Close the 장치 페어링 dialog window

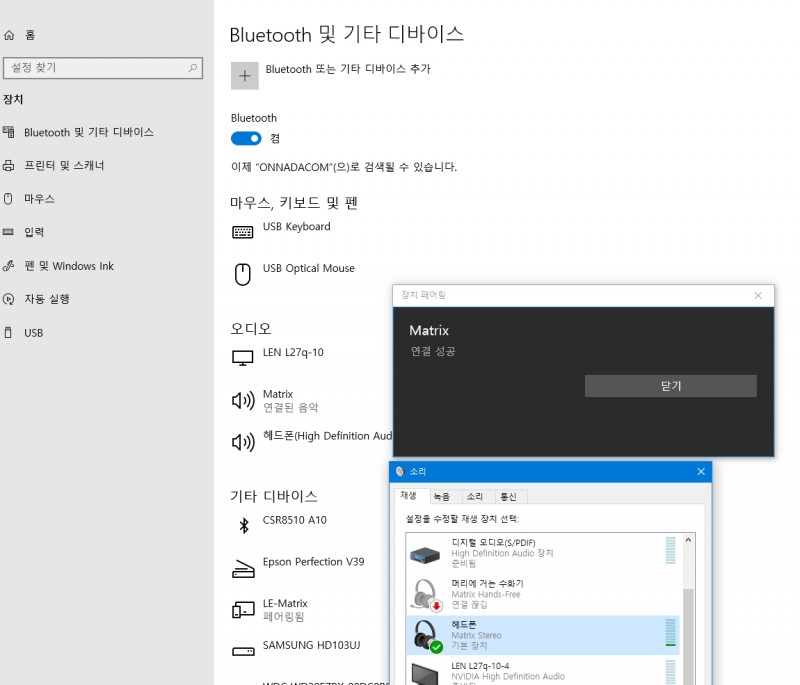click(x=758, y=295)
